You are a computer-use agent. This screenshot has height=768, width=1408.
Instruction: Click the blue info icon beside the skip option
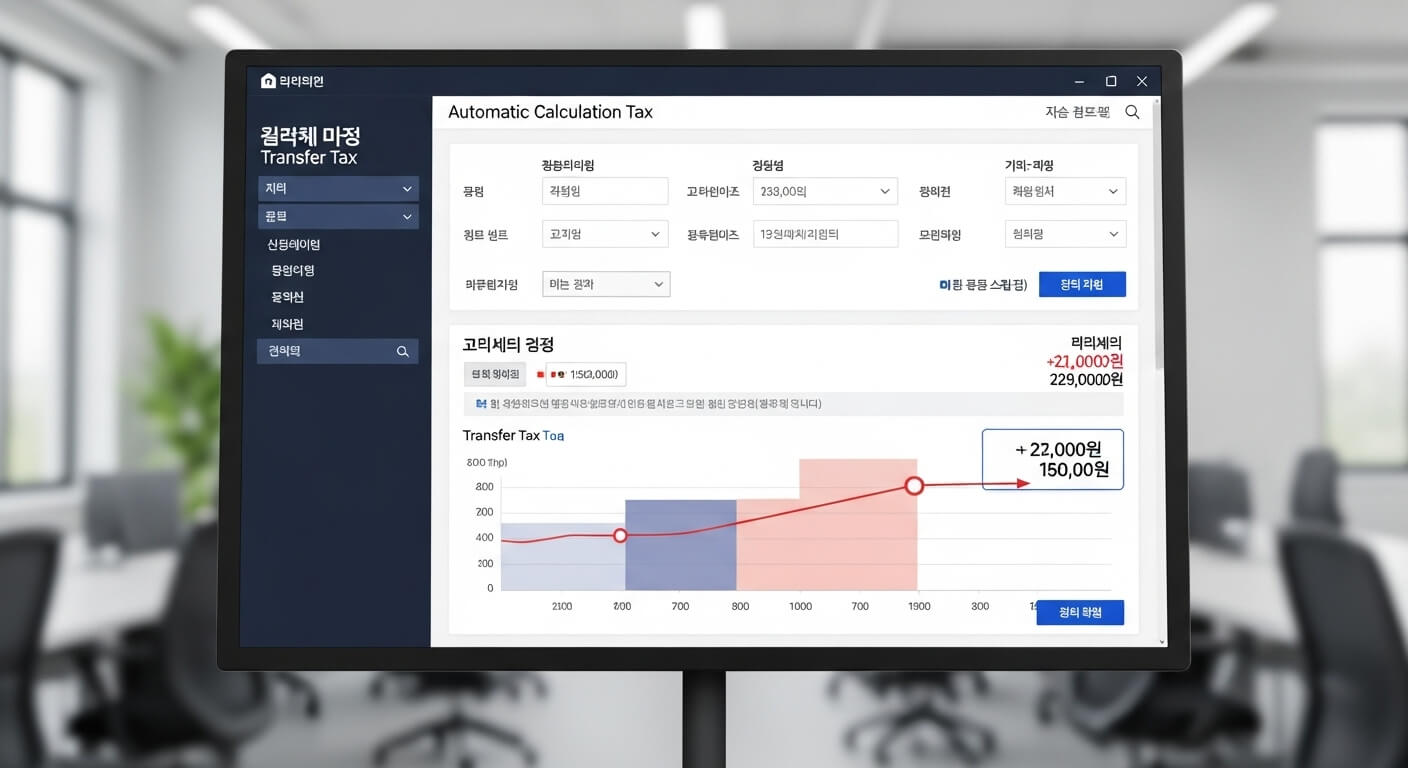tap(941, 284)
